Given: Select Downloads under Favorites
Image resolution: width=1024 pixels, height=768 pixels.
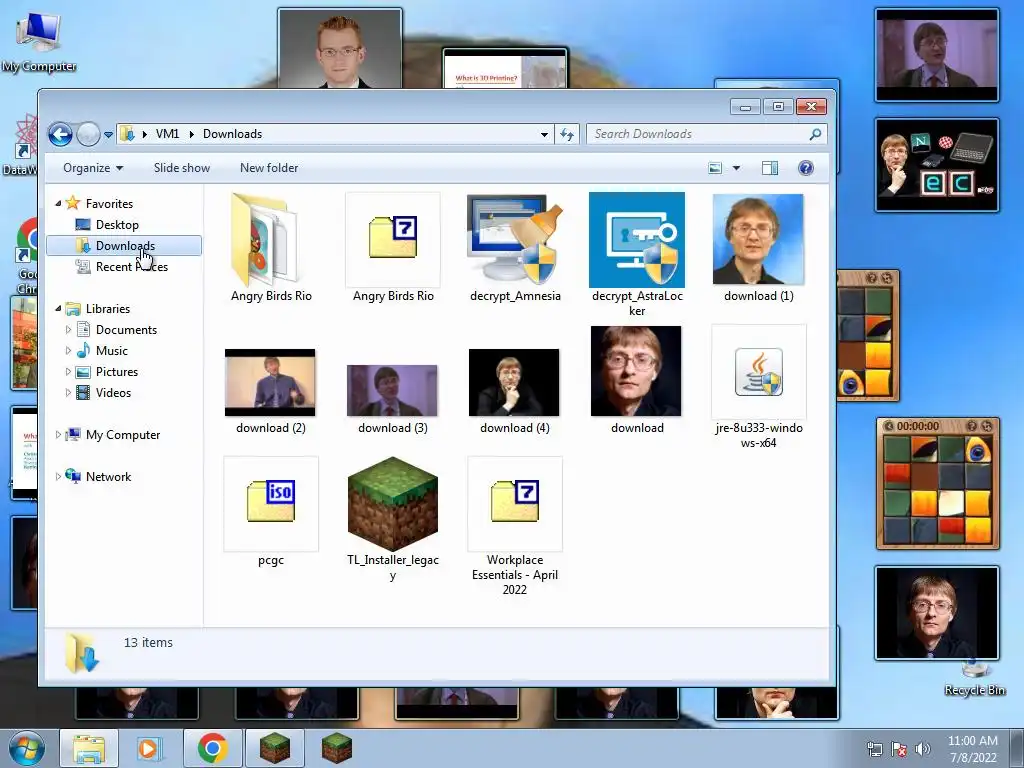Looking at the screenshot, I should tap(125, 246).
